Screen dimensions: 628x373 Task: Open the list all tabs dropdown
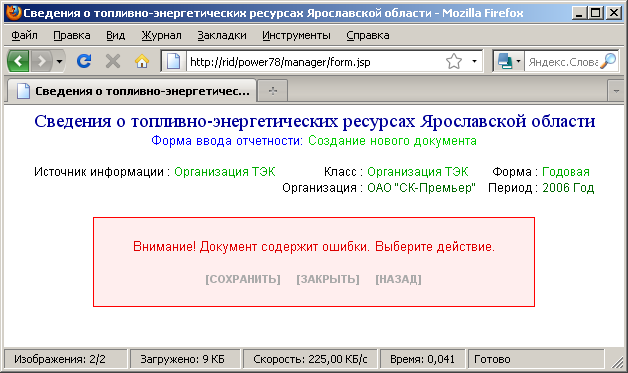pyautogui.click(x=616, y=91)
